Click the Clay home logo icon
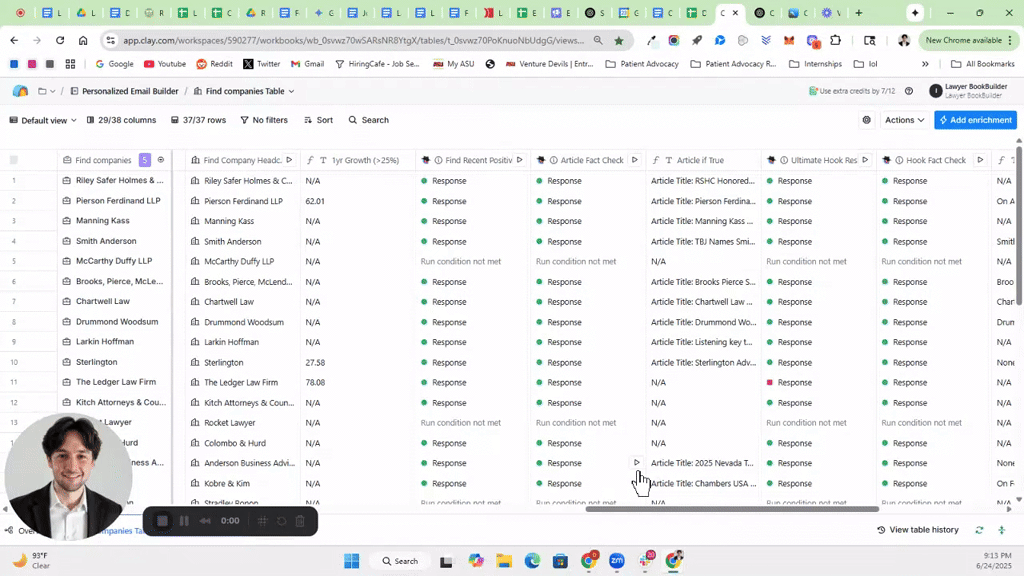Viewport: 1024px width, 576px height. click(20, 91)
